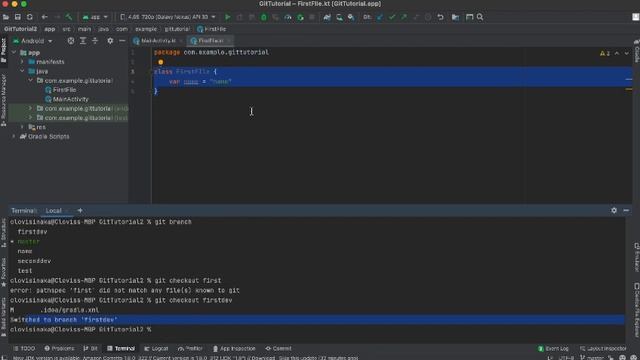This screenshot has width=640, height=360.
Task: Open the TODO tool window
Action: click(x=24, y=349)
